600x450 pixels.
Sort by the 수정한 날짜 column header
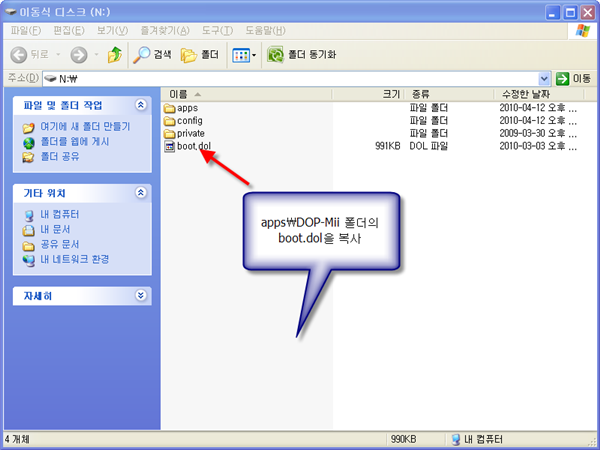(x=538, y=94)
